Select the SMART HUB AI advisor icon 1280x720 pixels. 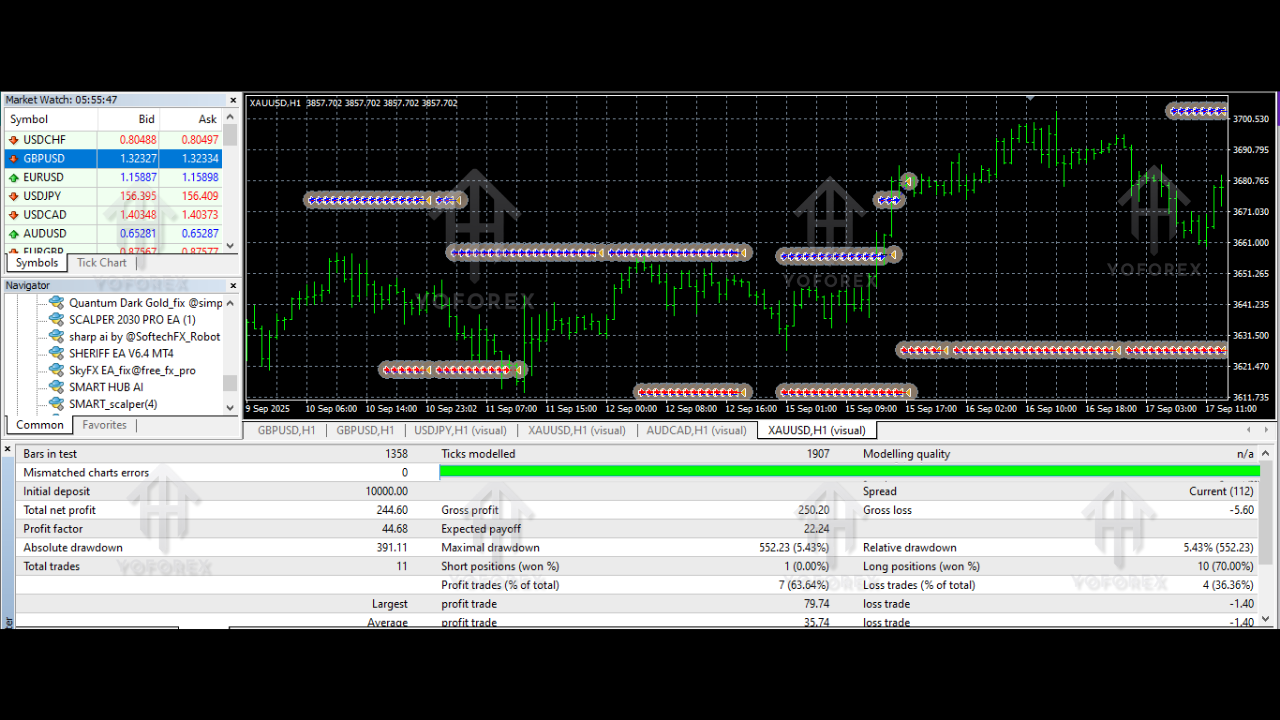point(57,388)
